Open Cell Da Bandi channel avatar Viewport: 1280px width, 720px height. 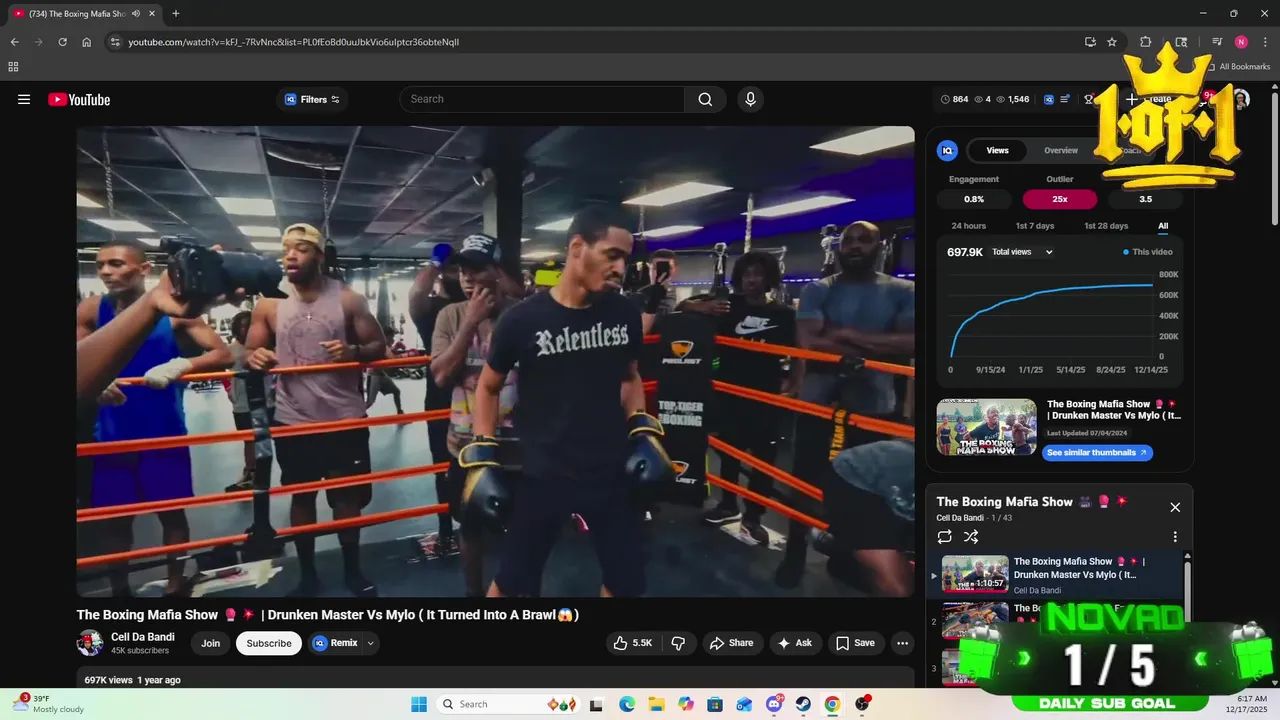click(x=90, y=643)
